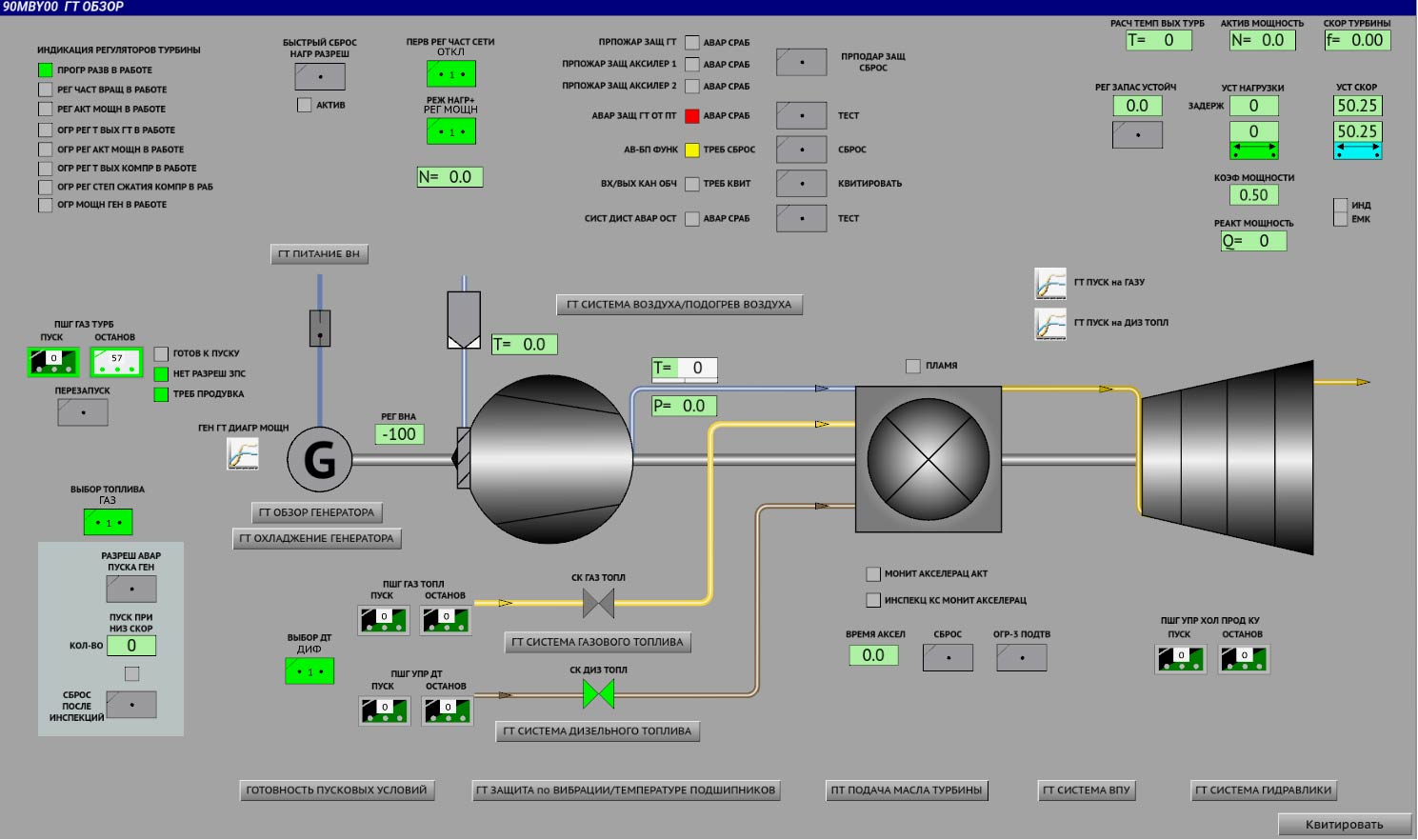
Task: Toggle the ПЛАМЯ indicator checkbox
Action: tap(913, 366)
